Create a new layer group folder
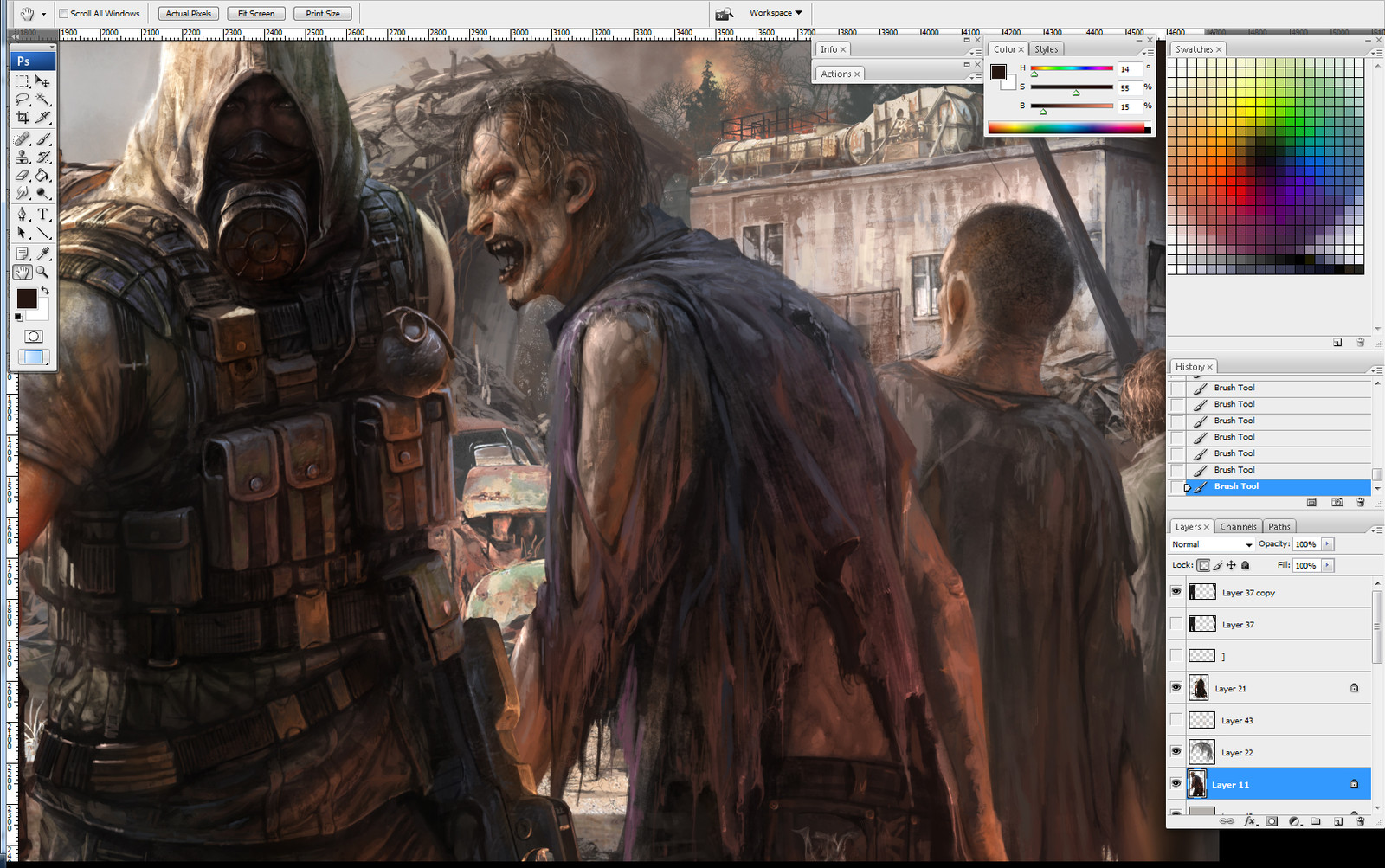This screenshot has height=868, width=1385. 1316,821
